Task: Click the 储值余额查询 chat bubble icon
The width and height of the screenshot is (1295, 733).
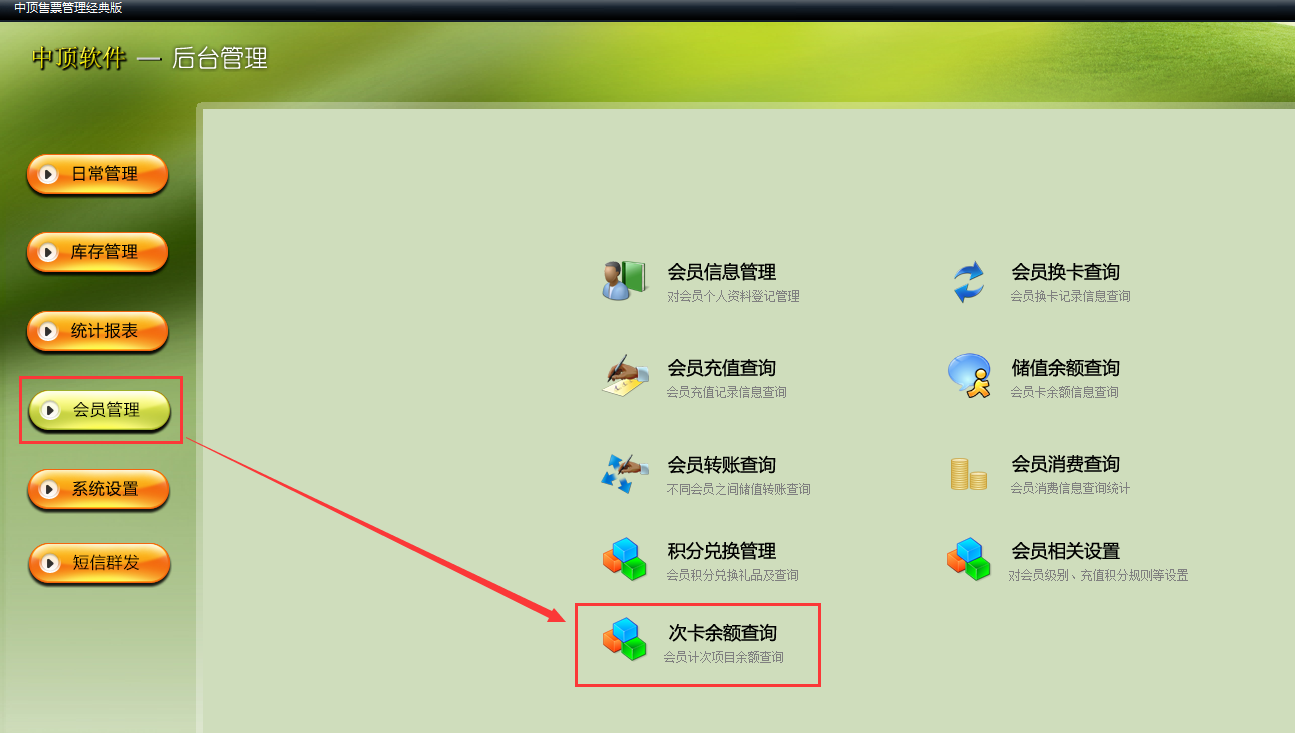Action: click(969, 376)
